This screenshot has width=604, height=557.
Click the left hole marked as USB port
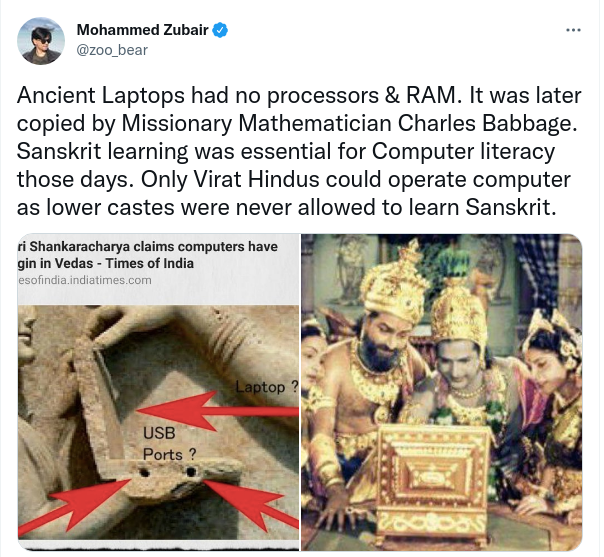(x=144, y=472)
